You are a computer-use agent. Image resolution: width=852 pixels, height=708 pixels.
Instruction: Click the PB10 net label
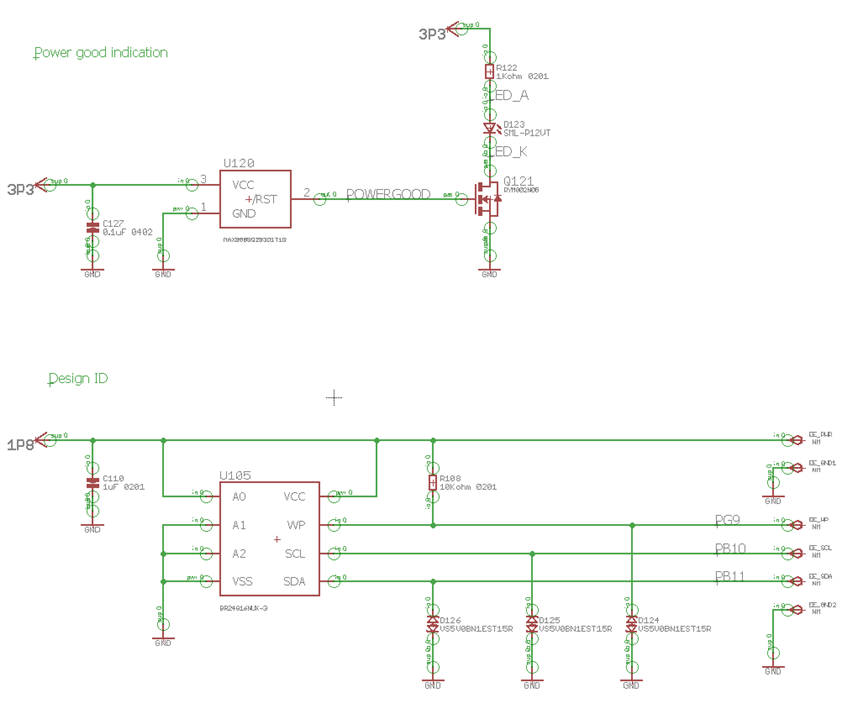click(x=731, y=548)
